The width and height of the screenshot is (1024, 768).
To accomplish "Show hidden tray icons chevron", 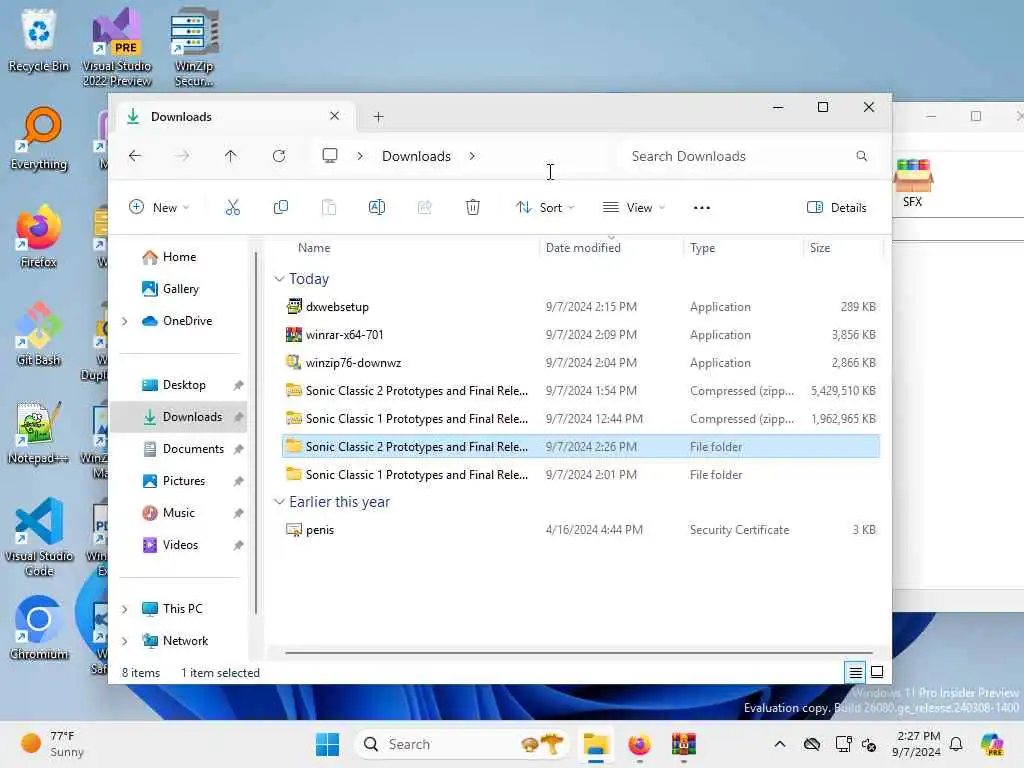I will pyautogui.click(x=780, y=744).
